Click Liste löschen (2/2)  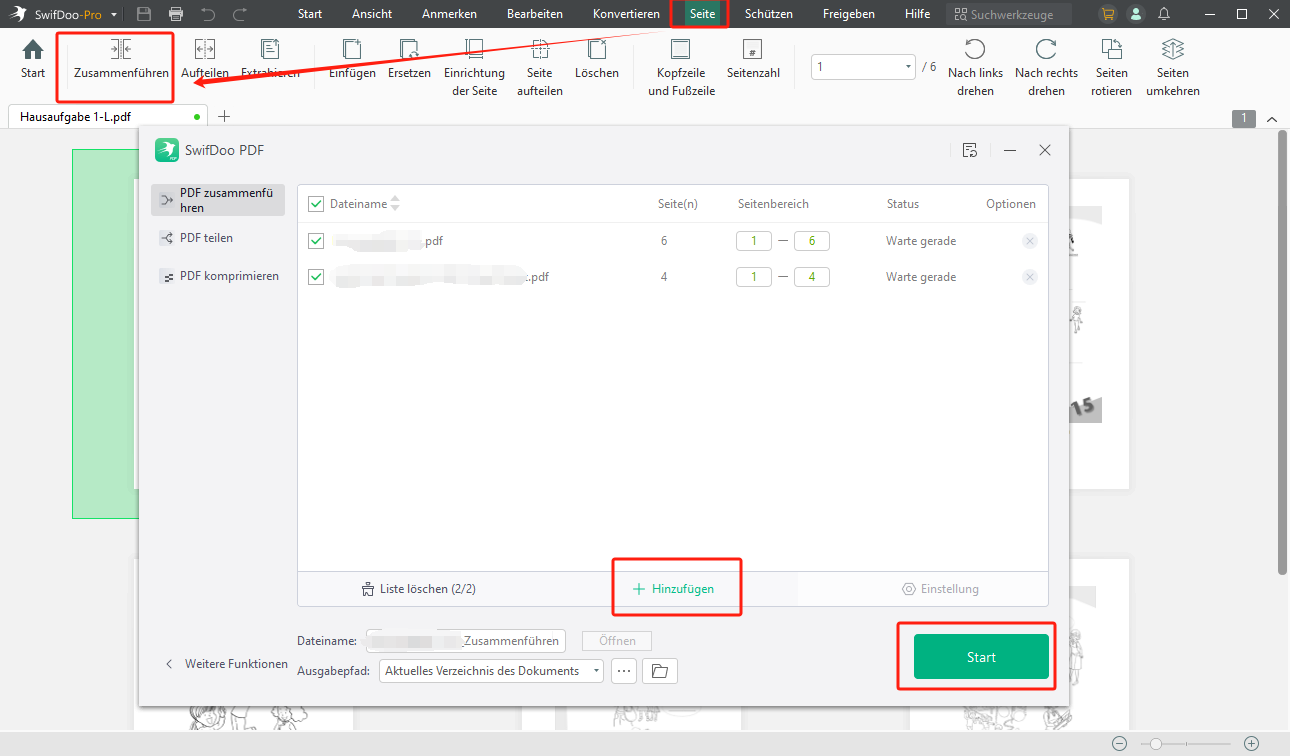click(x=418, y=589)
